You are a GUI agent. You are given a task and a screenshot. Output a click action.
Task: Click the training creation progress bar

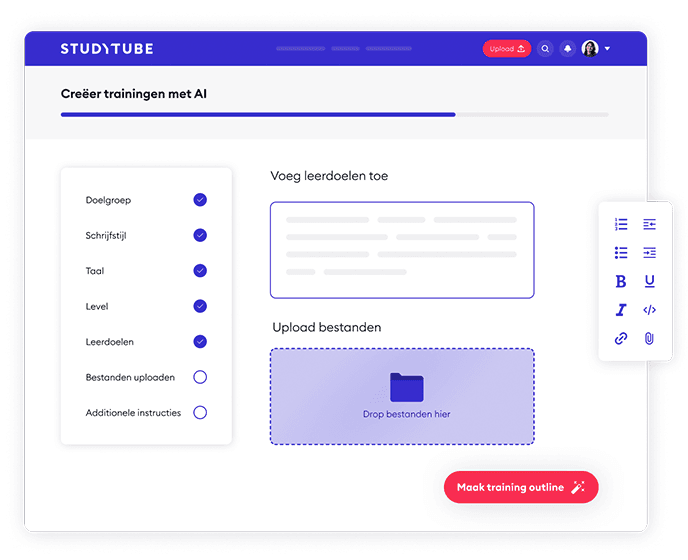click(x=335, y=115)
